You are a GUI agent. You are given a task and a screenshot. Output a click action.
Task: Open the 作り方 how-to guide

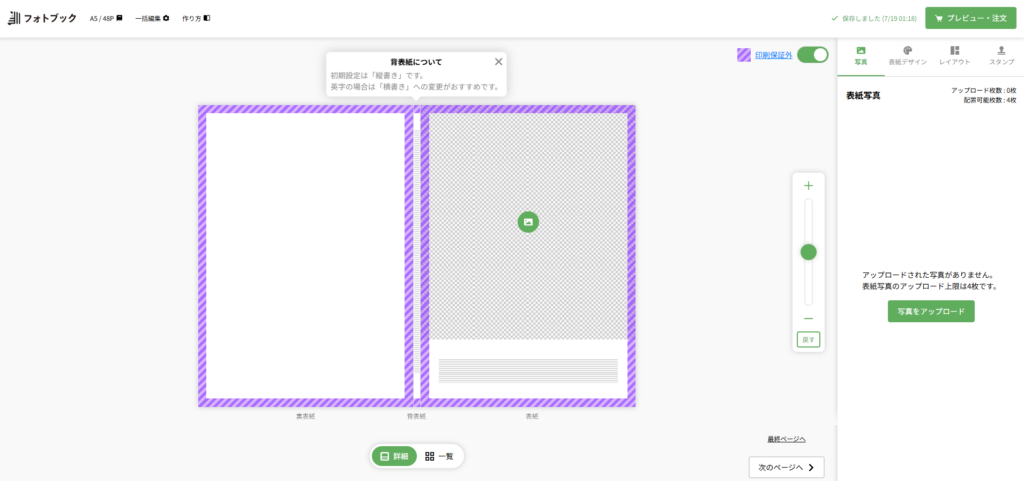pyautogui.click(x=196, y=18)
